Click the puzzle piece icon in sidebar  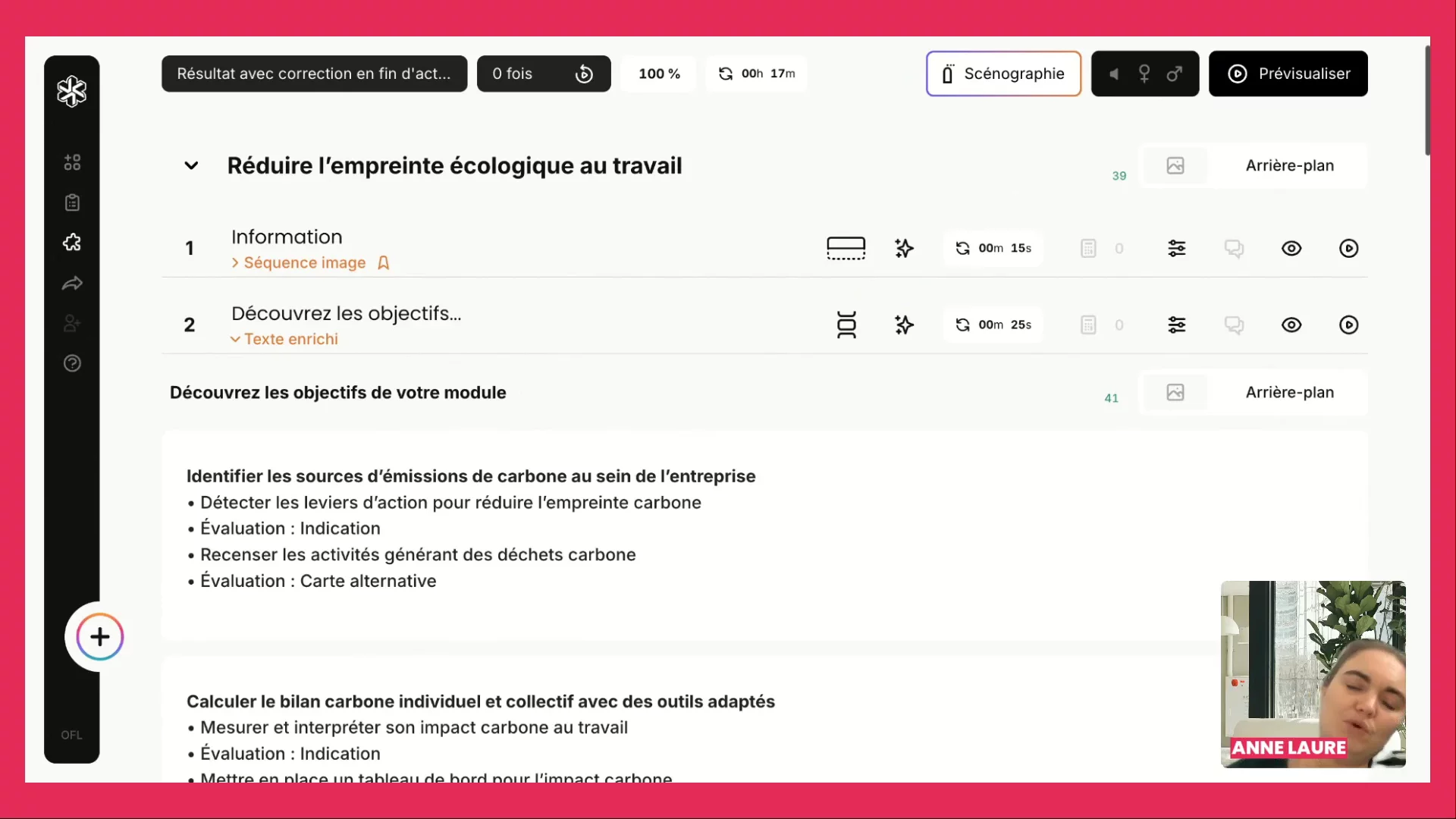click(x=72, y=243)
